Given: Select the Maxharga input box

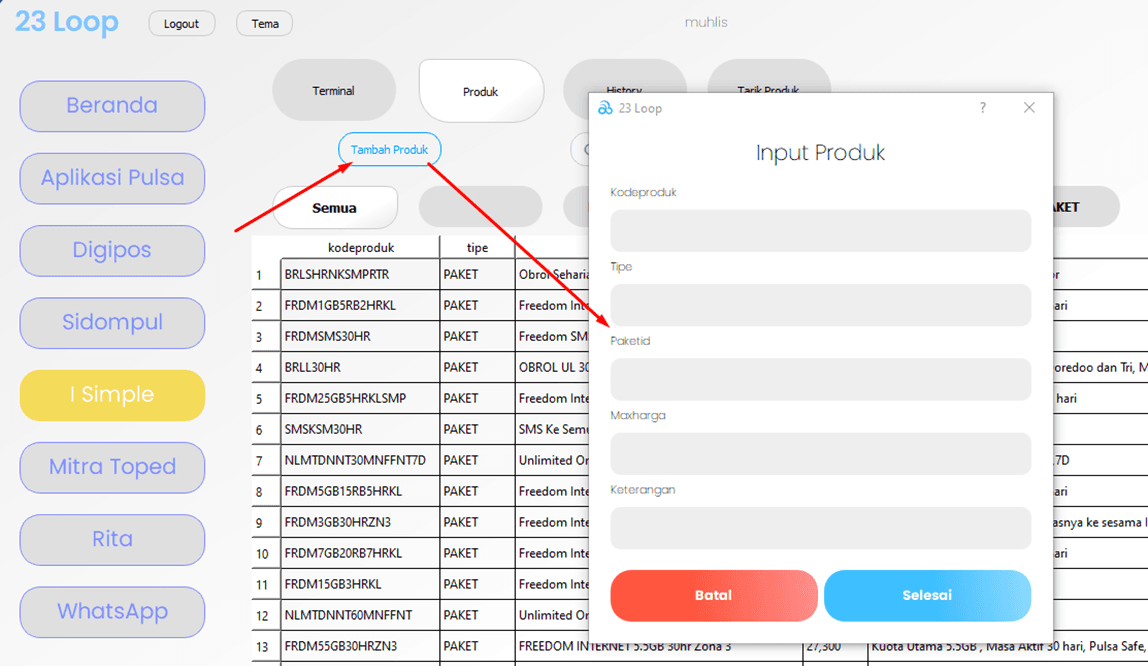Looking at the screenshot, I should [820, 454].
